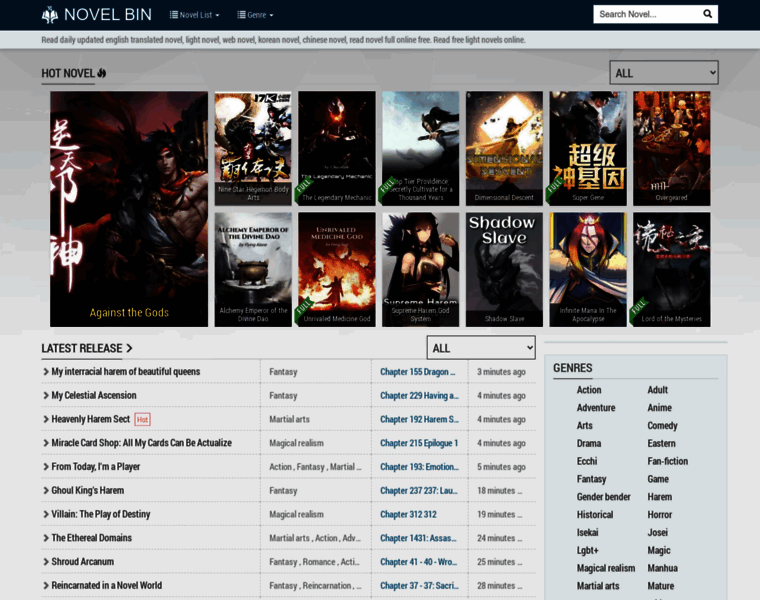Select the Adventure genre

(x=596, y=408)
